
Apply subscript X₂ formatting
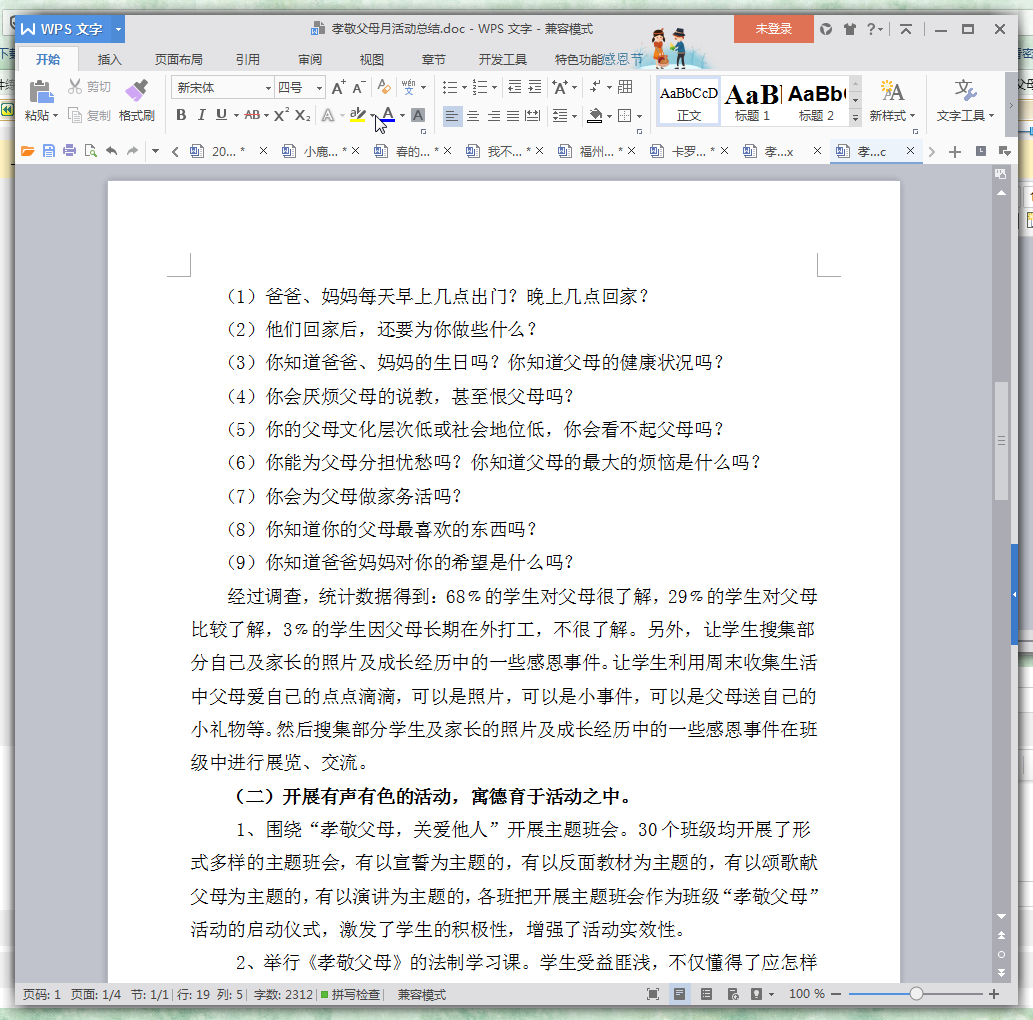[x=302, y=115]
